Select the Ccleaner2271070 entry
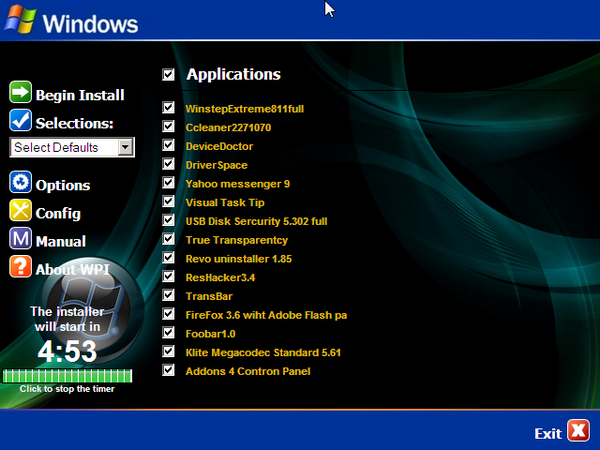Screen dimensions: 600x450 (x=228, y=127)
